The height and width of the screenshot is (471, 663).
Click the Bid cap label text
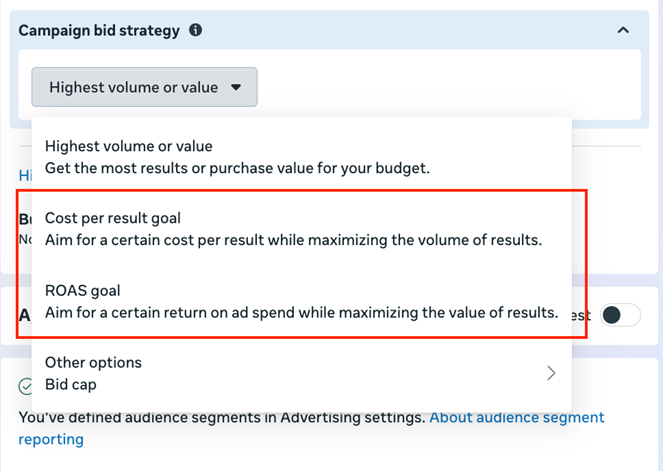click(70, 384)
